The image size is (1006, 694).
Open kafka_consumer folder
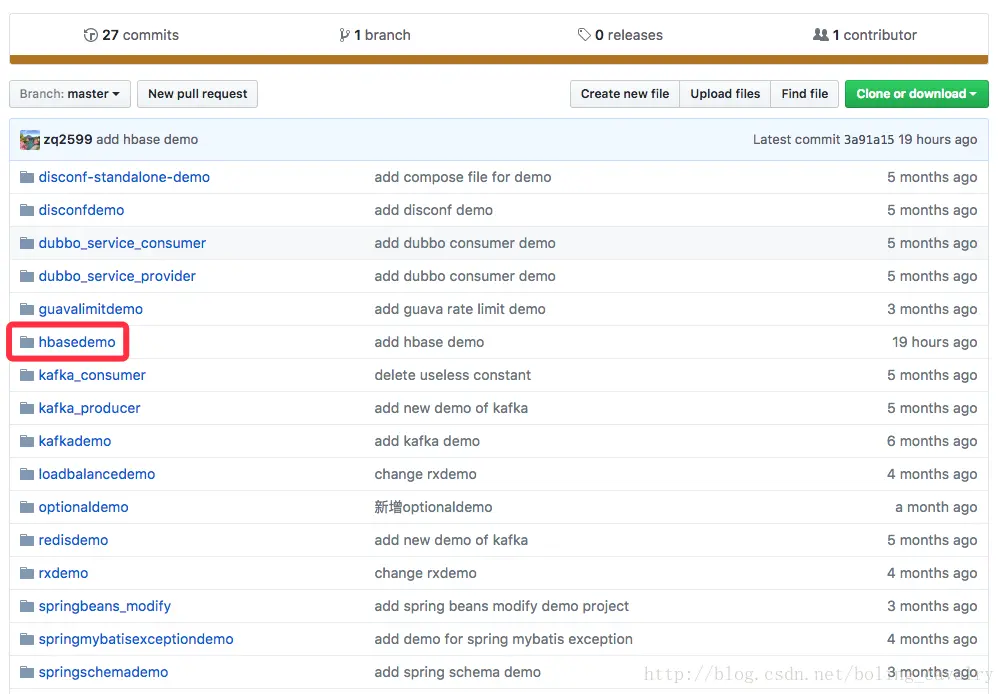click(92, 375)
